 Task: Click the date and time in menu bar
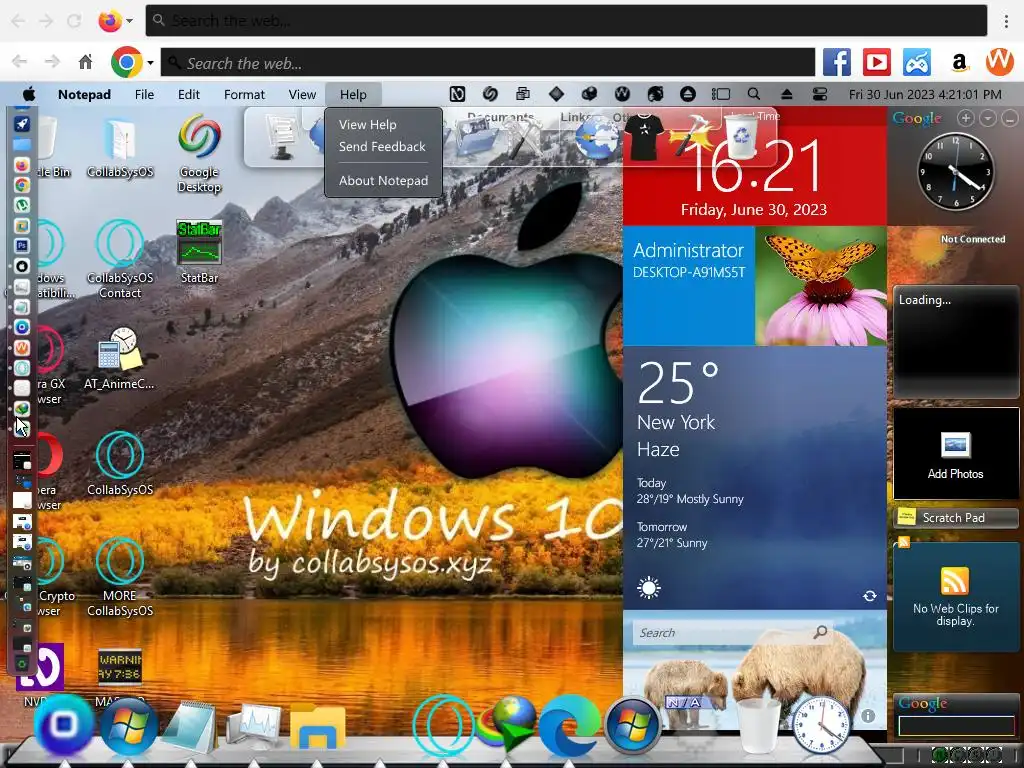pyautogui.click(x=925, y=94)
